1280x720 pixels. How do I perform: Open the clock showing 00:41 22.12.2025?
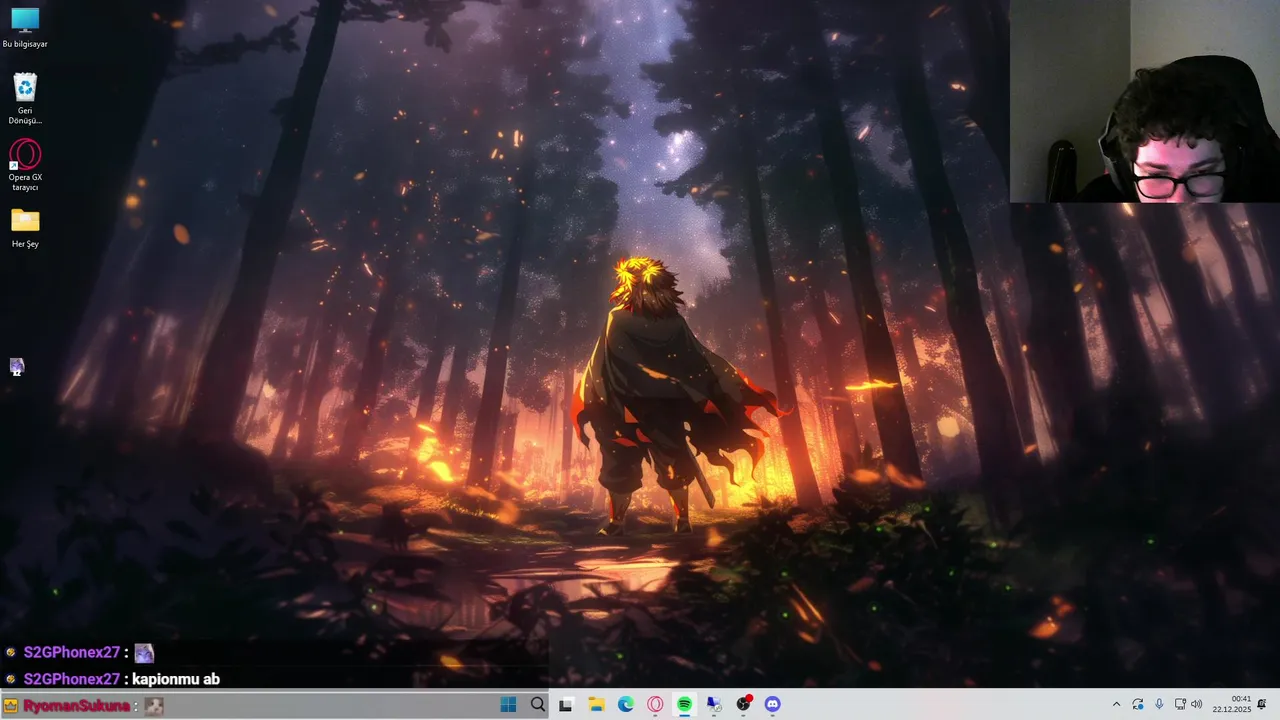click(1231, 704)
